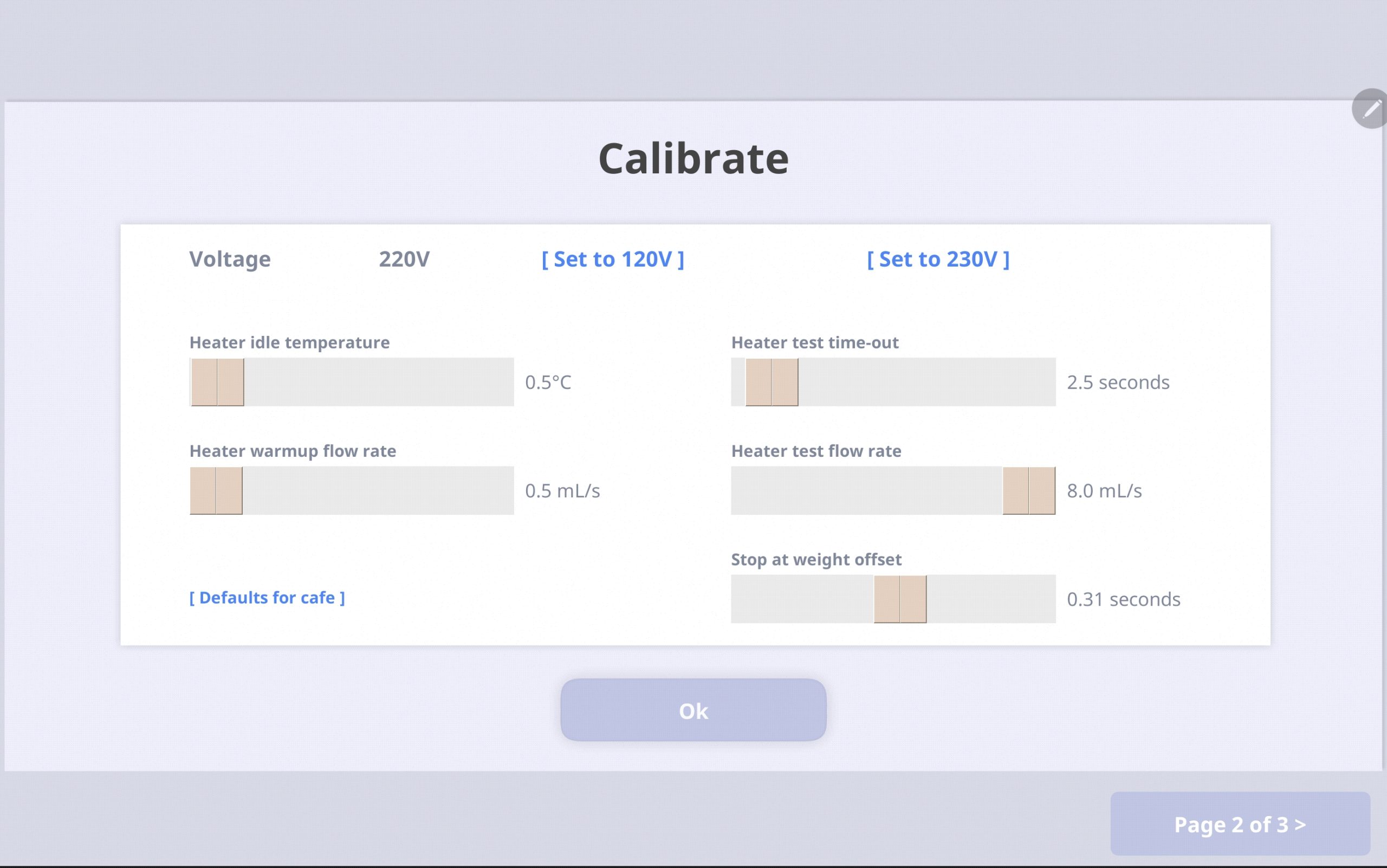Select the Stop at weight offset slider handle

point(899,599)
